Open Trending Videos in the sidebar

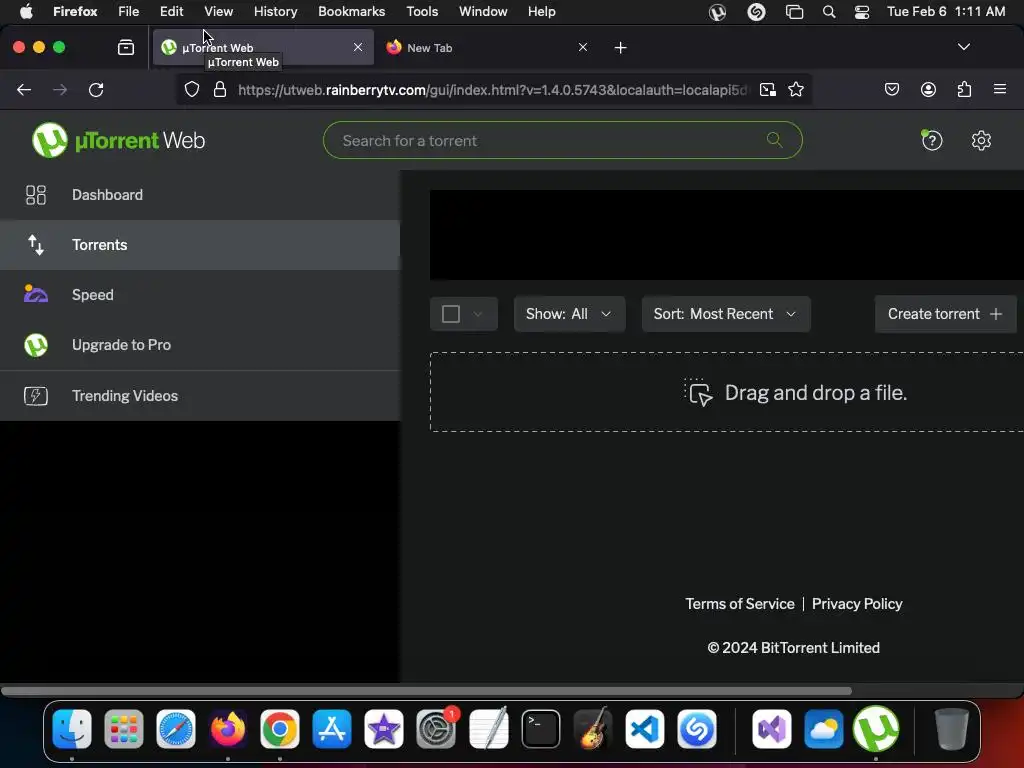pos(200,396)
